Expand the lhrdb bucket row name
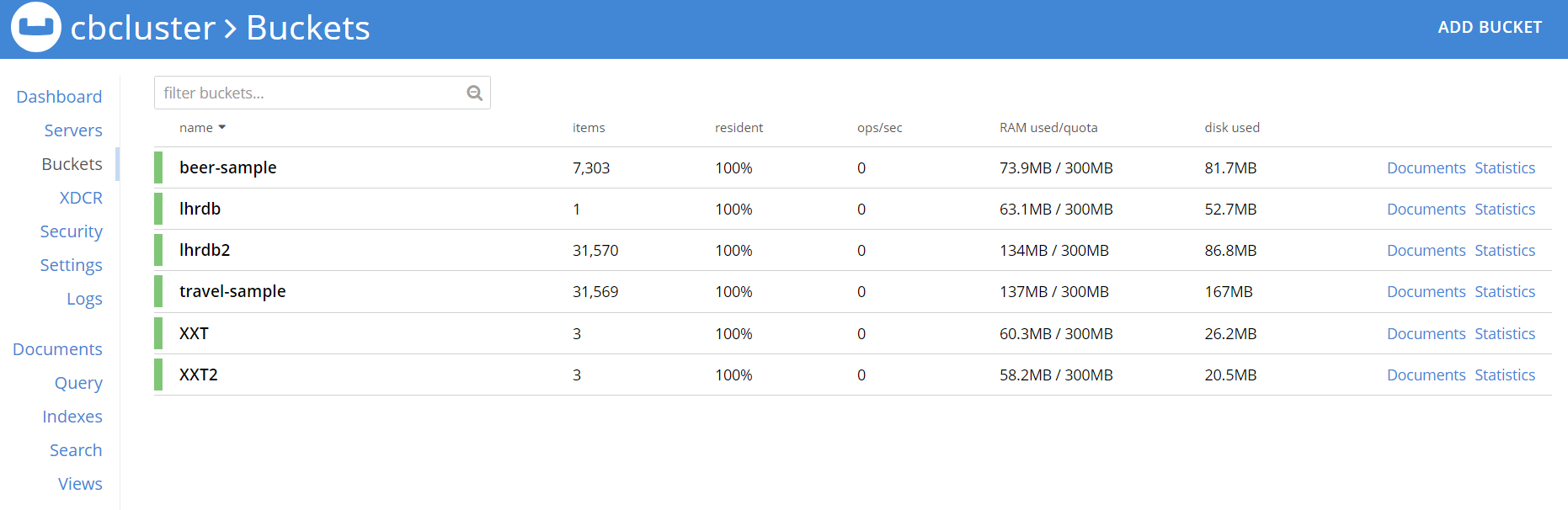1568x510 pixels. (x=200, y=209)
